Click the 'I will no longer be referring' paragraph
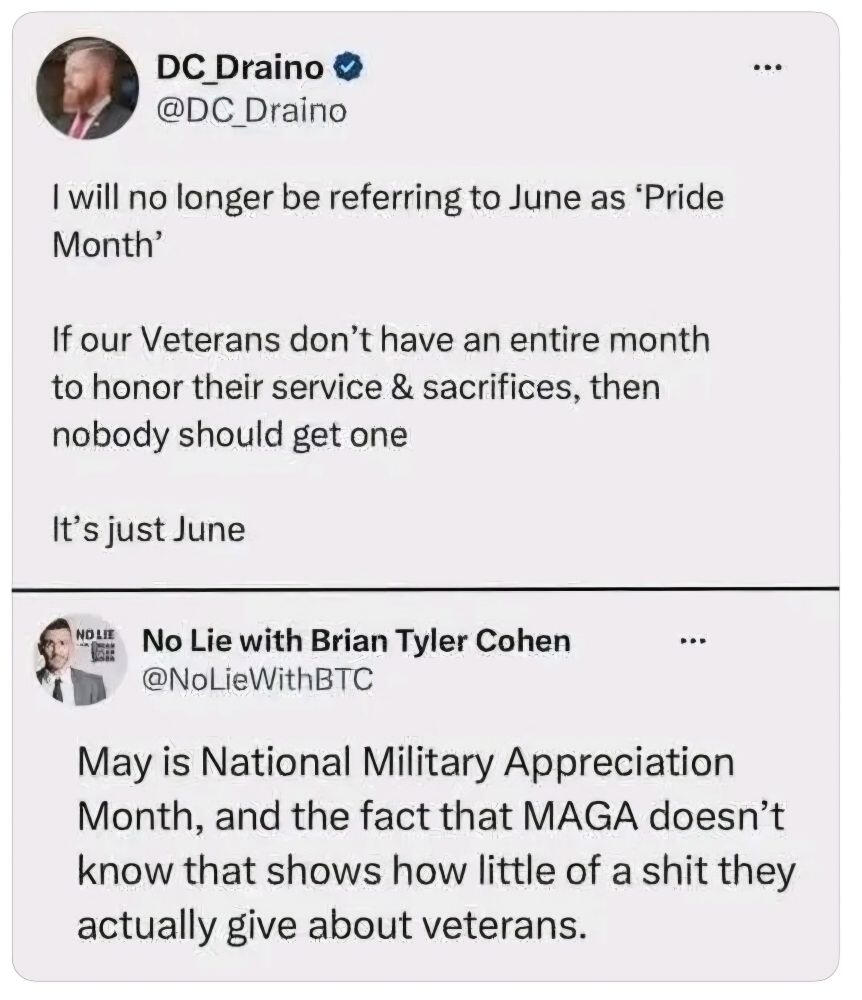The height and width of the screenshot is (1000, 862). point(388,221)
